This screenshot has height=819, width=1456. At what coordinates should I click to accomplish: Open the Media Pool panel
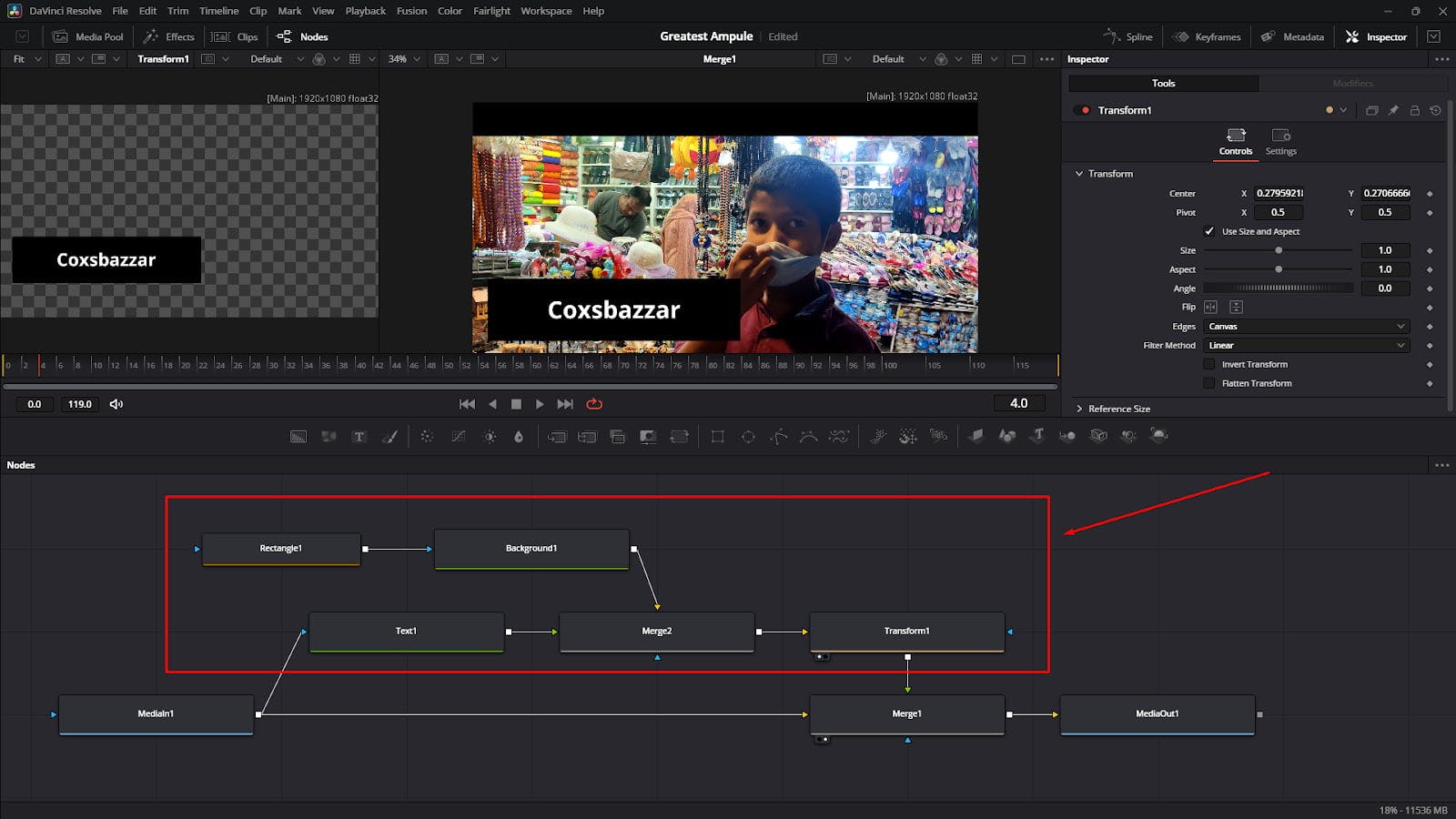pyautogui.click(x=88, y=36)
